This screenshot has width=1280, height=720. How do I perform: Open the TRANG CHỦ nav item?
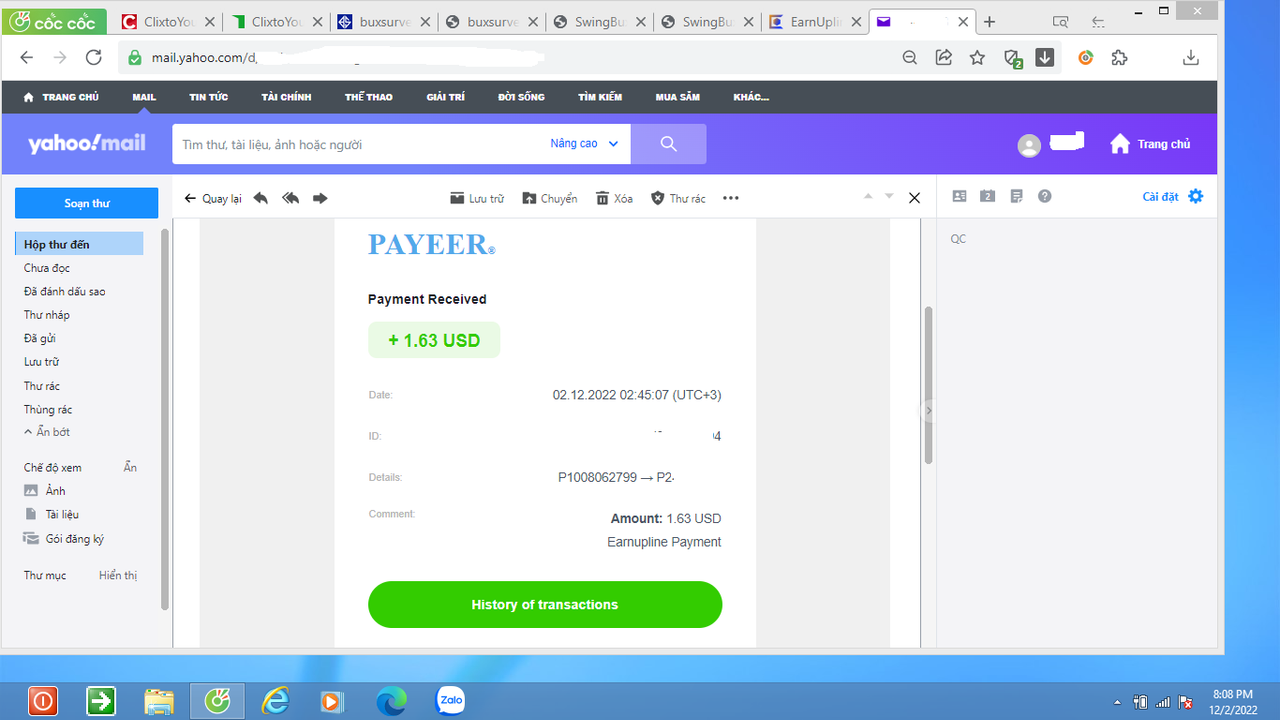click(61, 97)
